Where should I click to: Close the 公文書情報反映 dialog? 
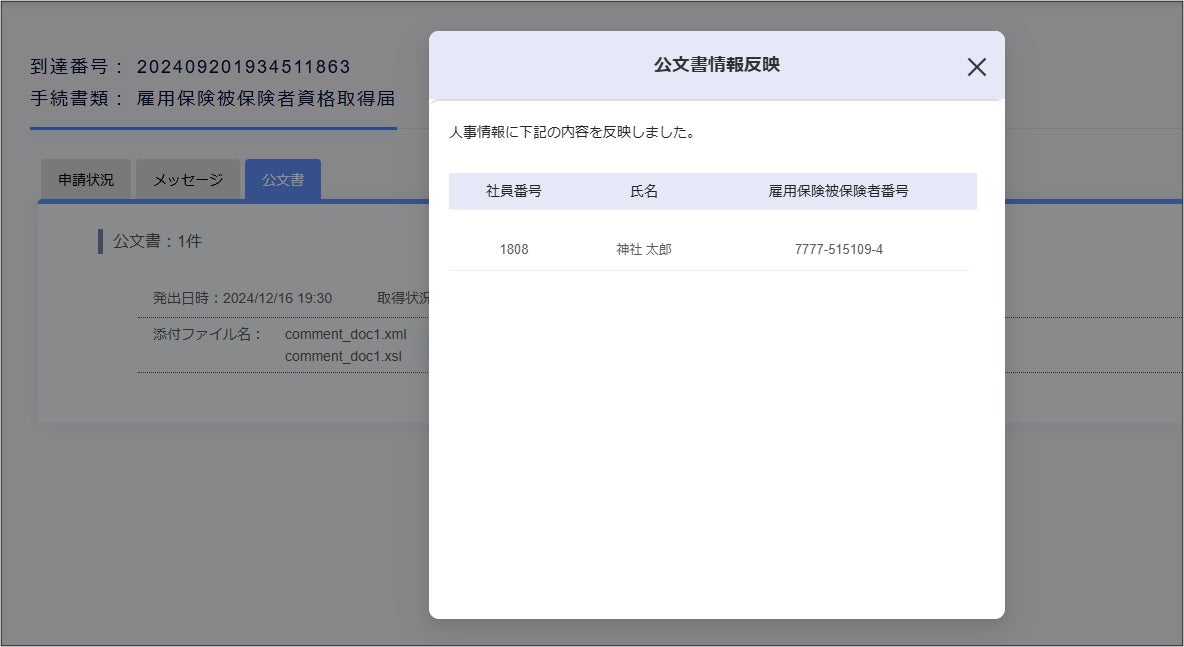point(976,67)
